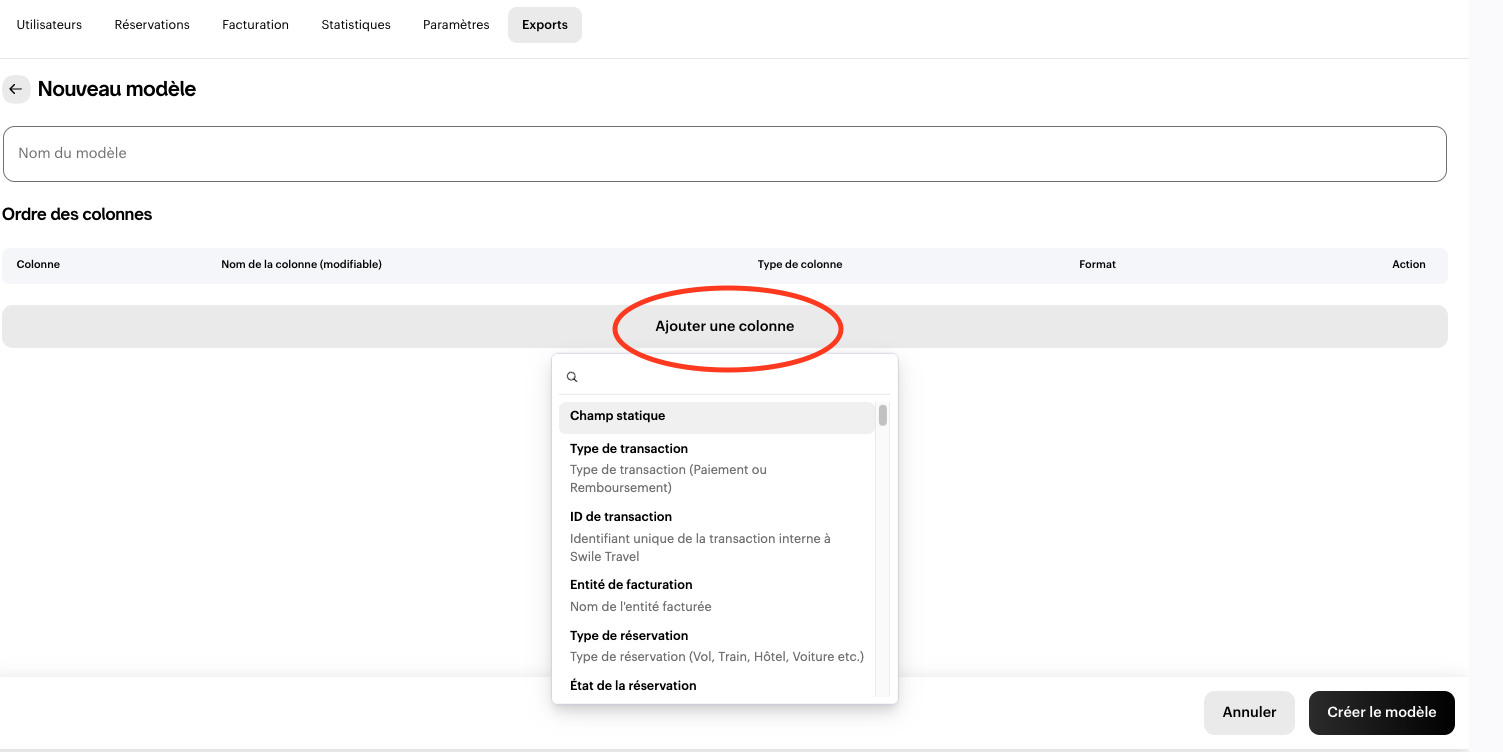Screen dimensions: 1503x752
Task: Focus the column search field in dropdown
Action: pos(730,377)
